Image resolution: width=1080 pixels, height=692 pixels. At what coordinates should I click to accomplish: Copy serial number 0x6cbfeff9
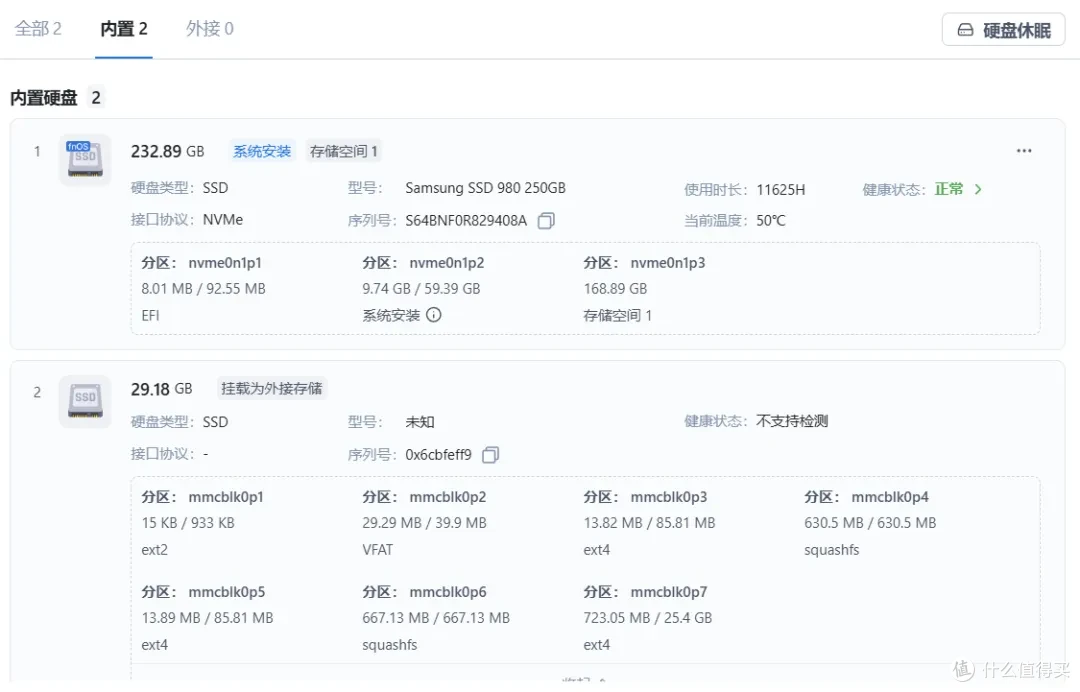pyautogui.click(x=490, y=455)
